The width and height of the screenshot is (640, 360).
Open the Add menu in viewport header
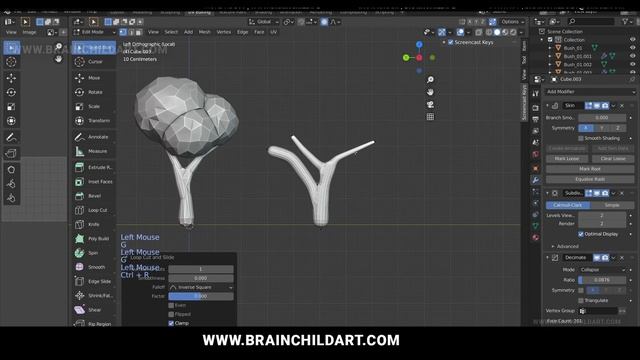pyautogui.click(x=188, y=32)
